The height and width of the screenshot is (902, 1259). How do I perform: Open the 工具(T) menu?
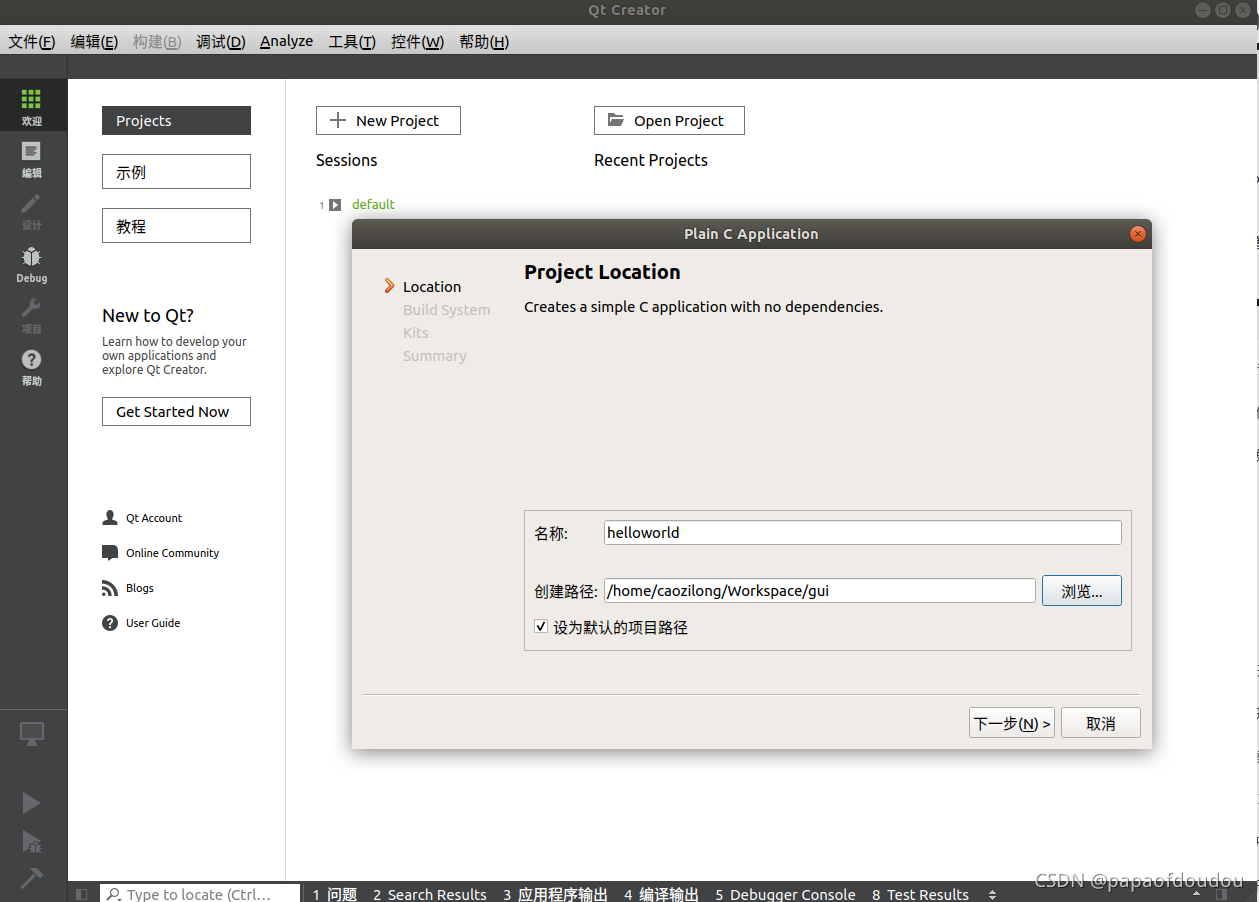(x=352, y=42)
